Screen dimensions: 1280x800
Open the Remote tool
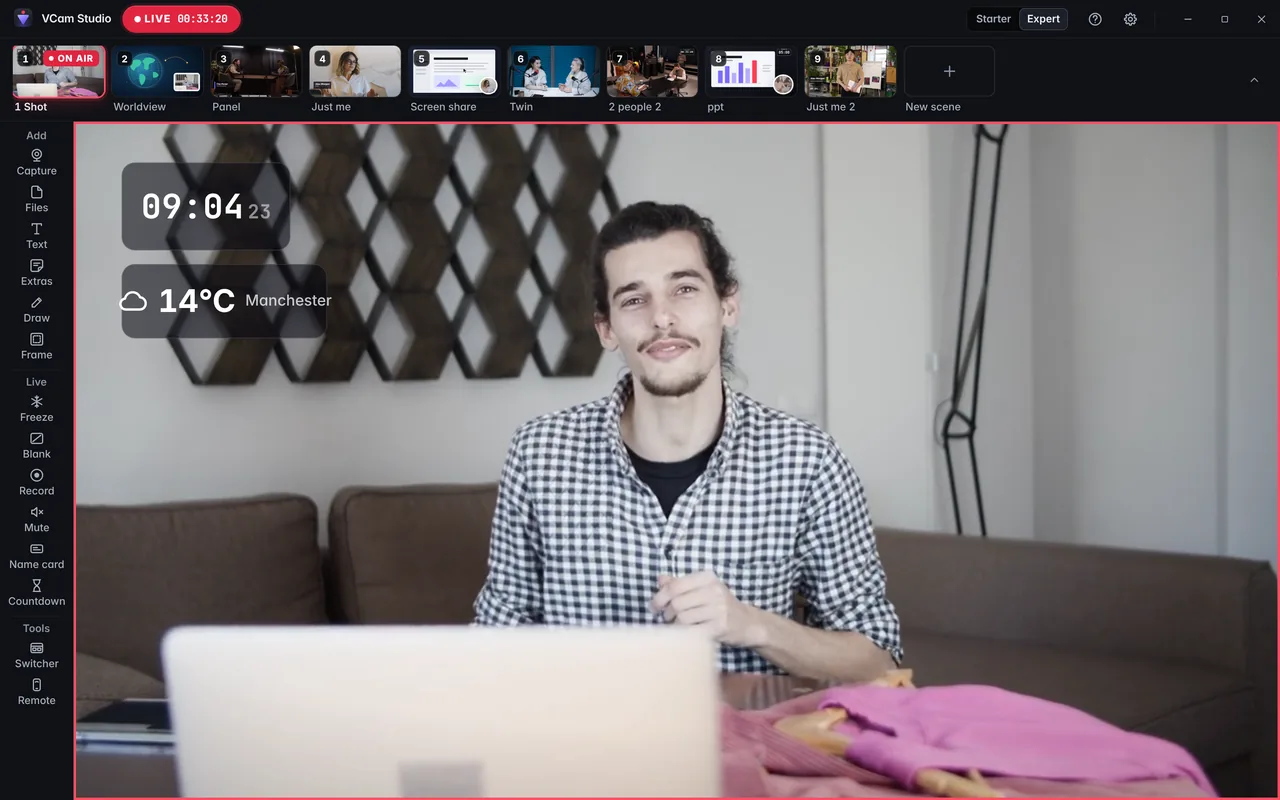tap(36, 693)
